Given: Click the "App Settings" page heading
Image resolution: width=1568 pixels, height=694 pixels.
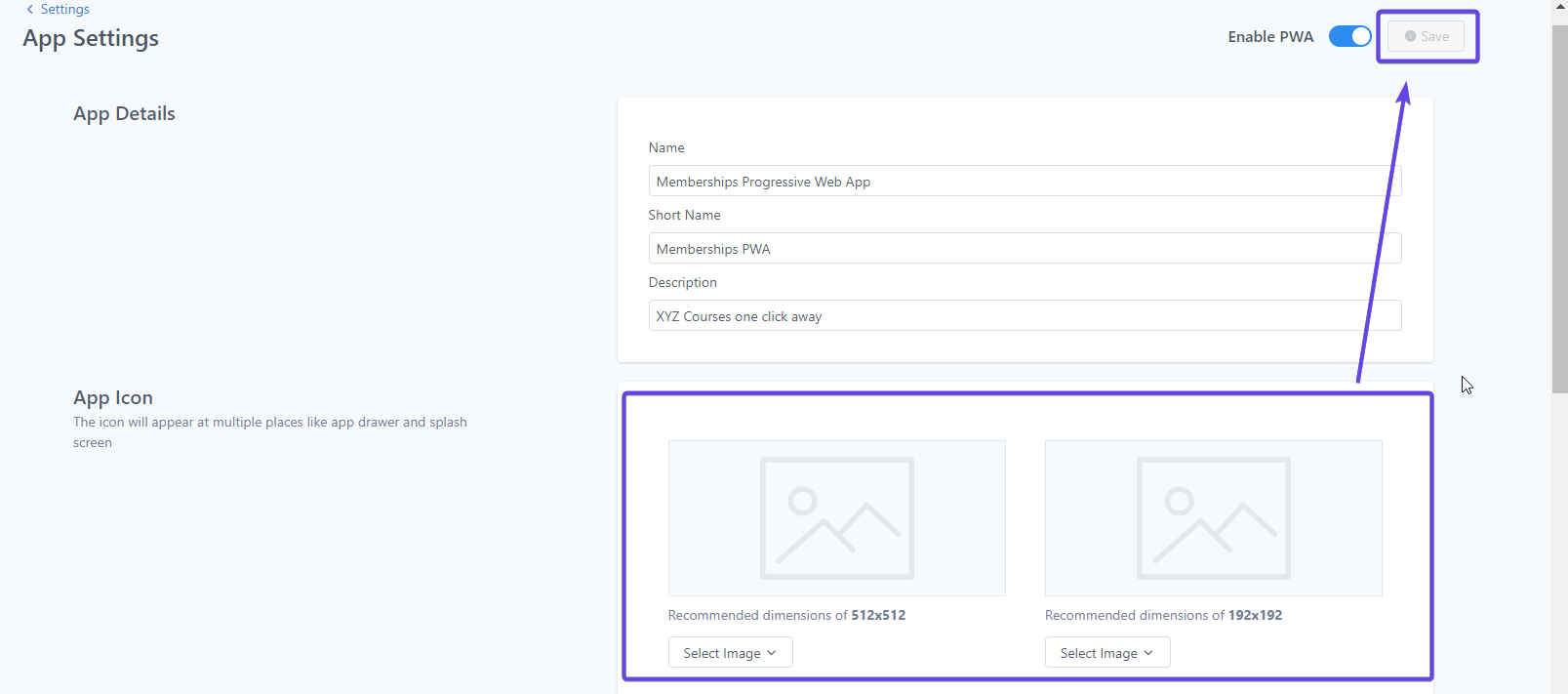Looking at the screenshot, I should [x=91, y=38].
